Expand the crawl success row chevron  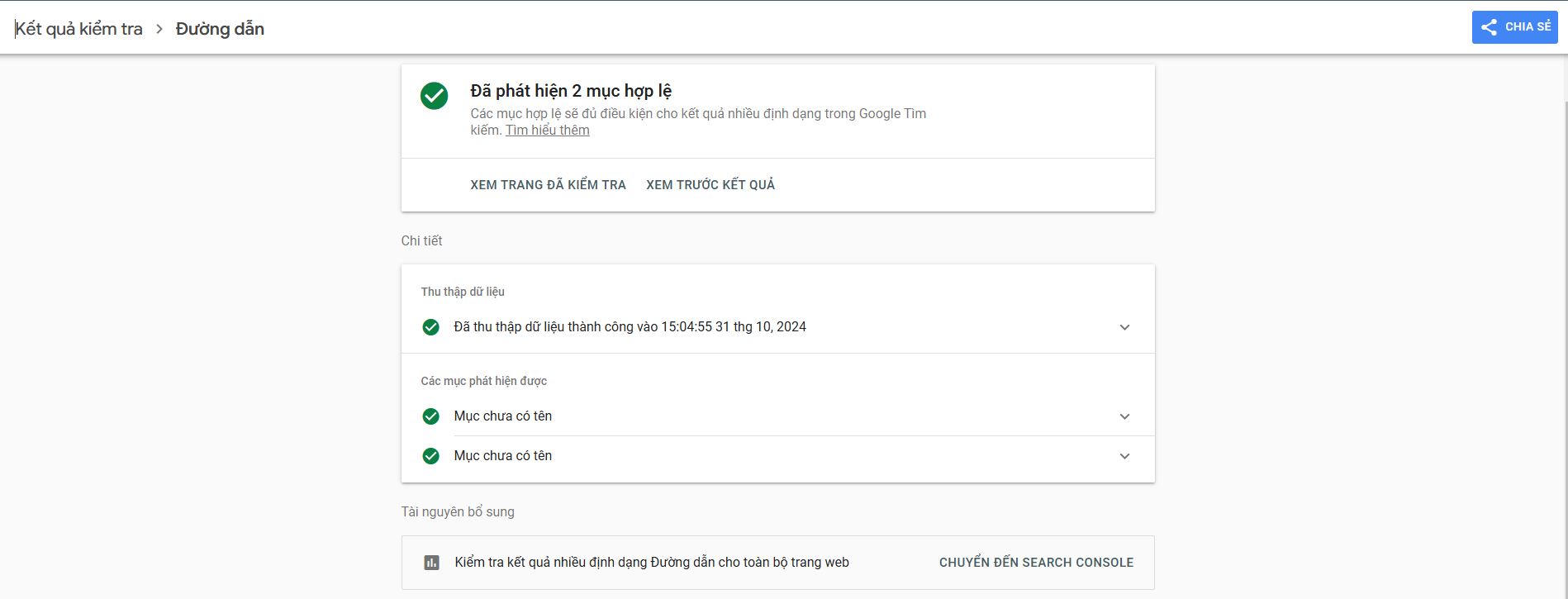pyautogui.click(x=1124, y=327)
